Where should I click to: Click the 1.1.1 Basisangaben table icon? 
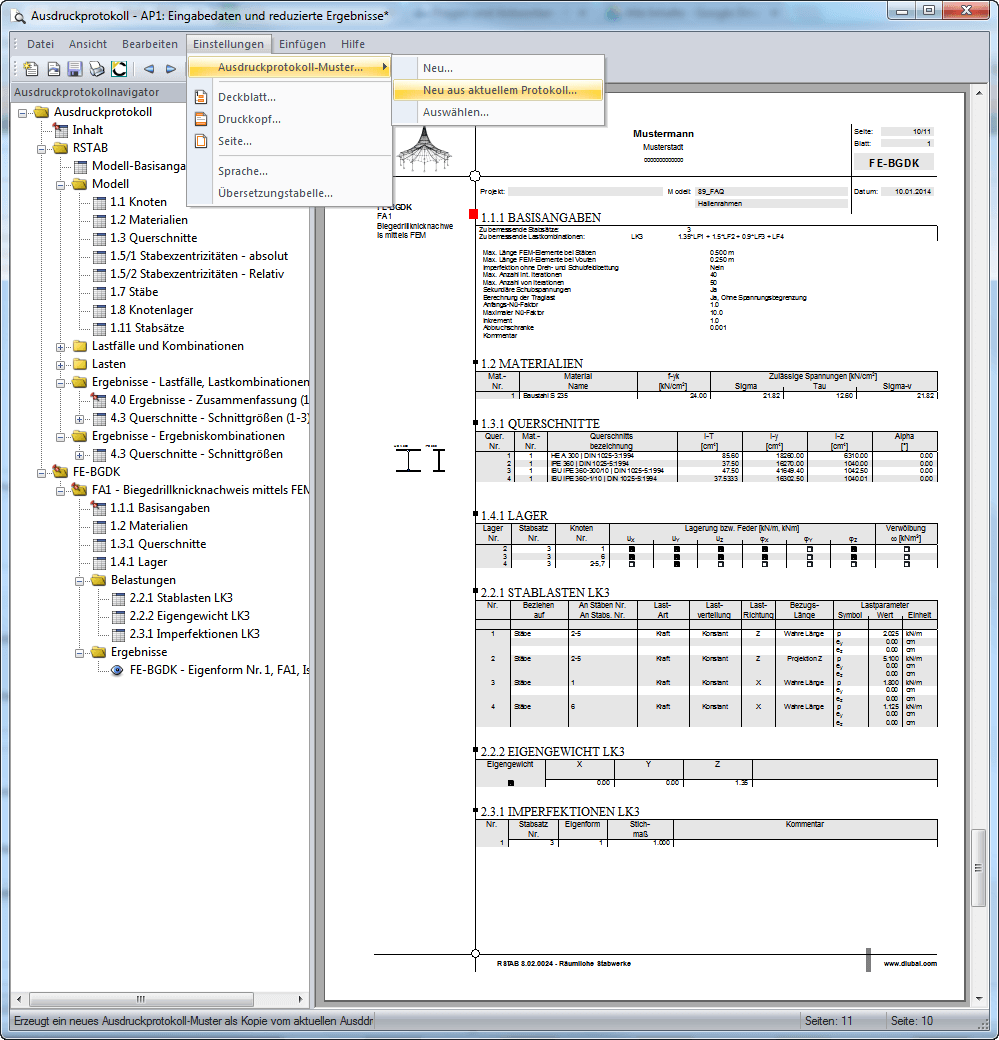pyautogui.click(x=99, y=508)
